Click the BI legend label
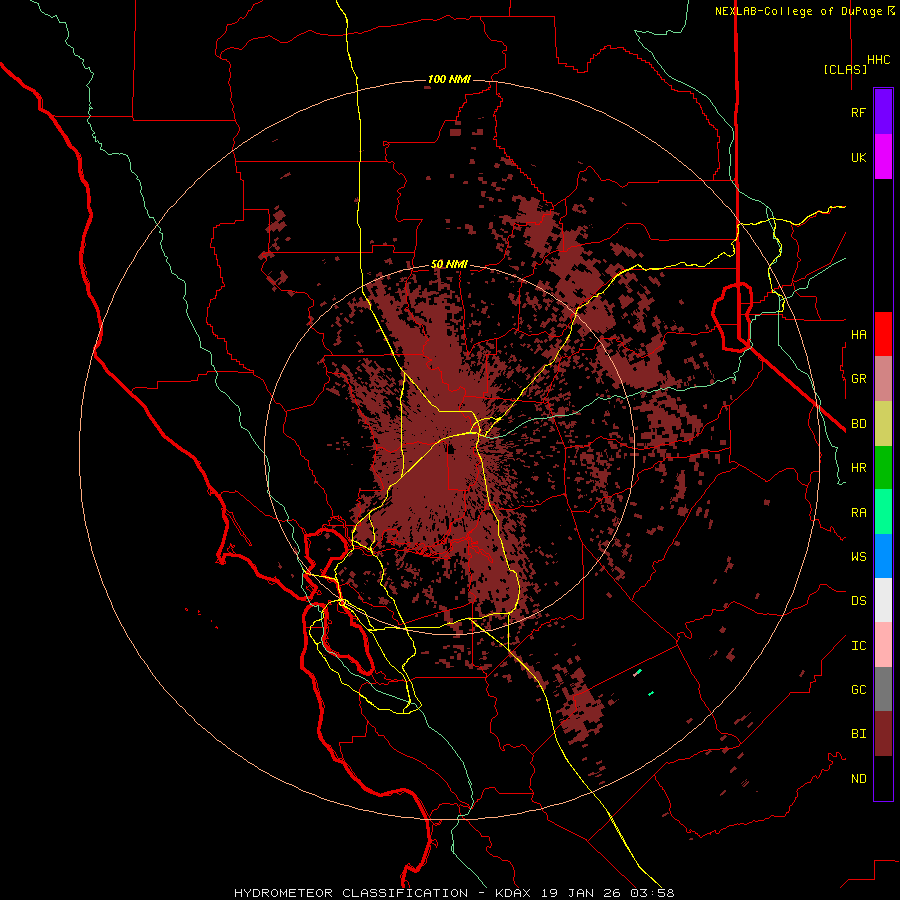The height and width of the screenshot is (900, 900). click(858, 734)
